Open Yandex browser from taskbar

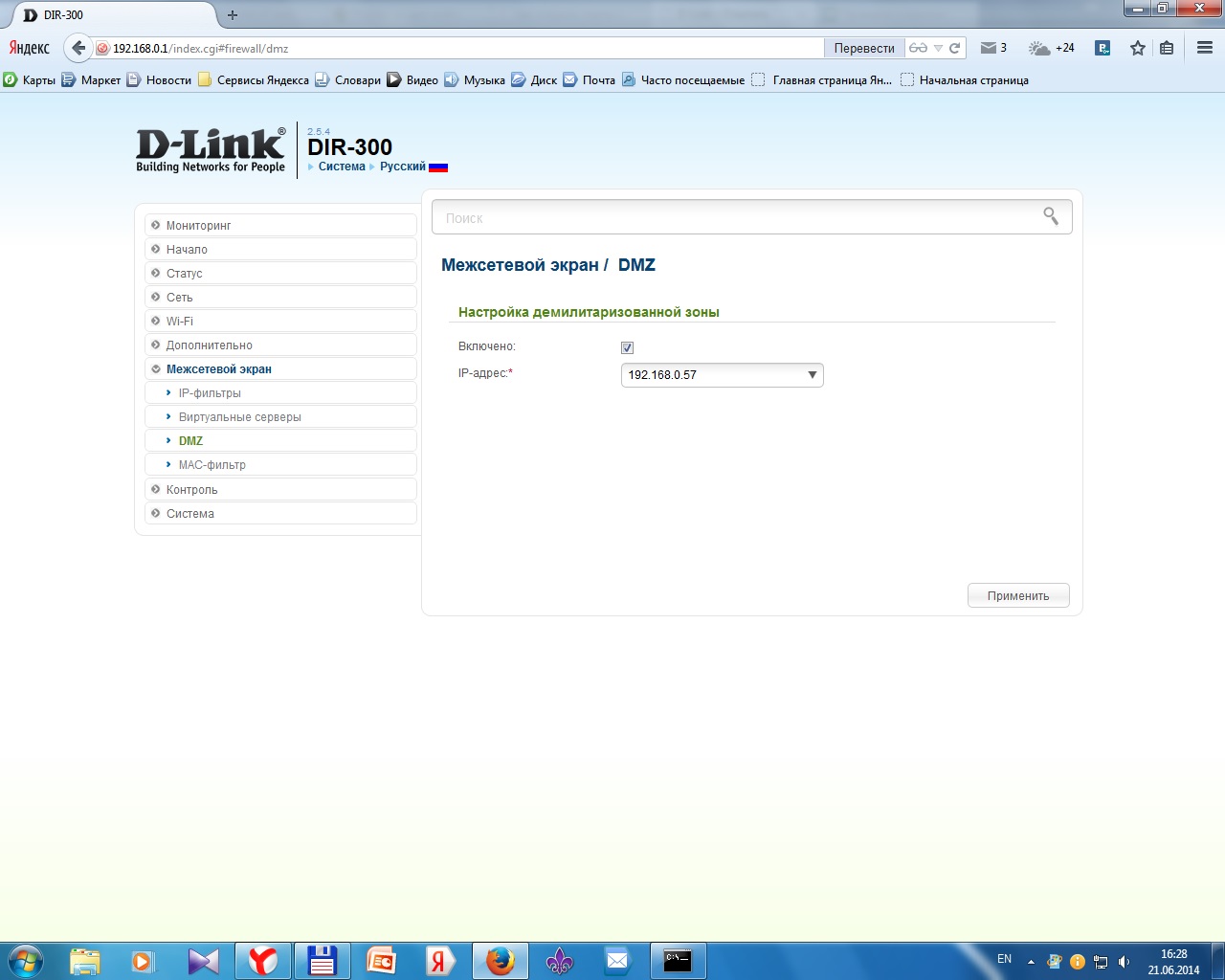click(263, 961)
